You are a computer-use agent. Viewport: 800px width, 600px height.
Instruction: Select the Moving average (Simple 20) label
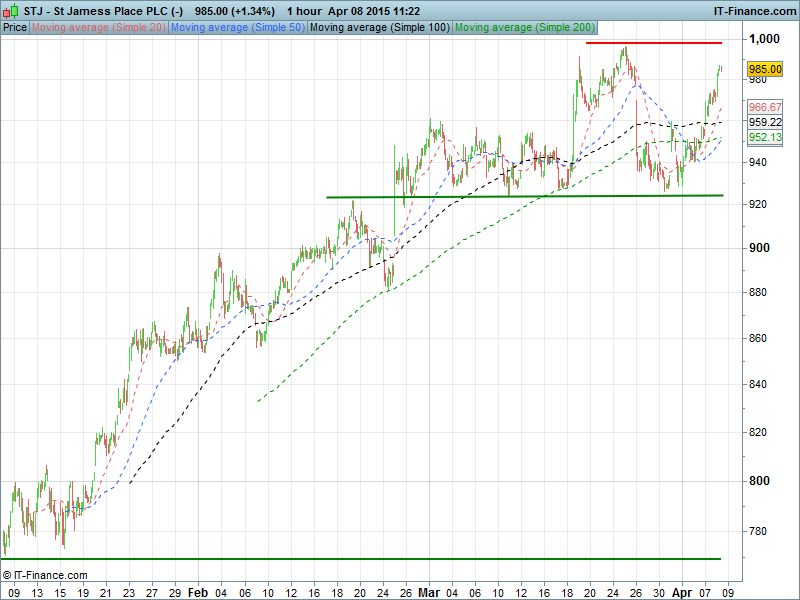(x=98, y=27)
